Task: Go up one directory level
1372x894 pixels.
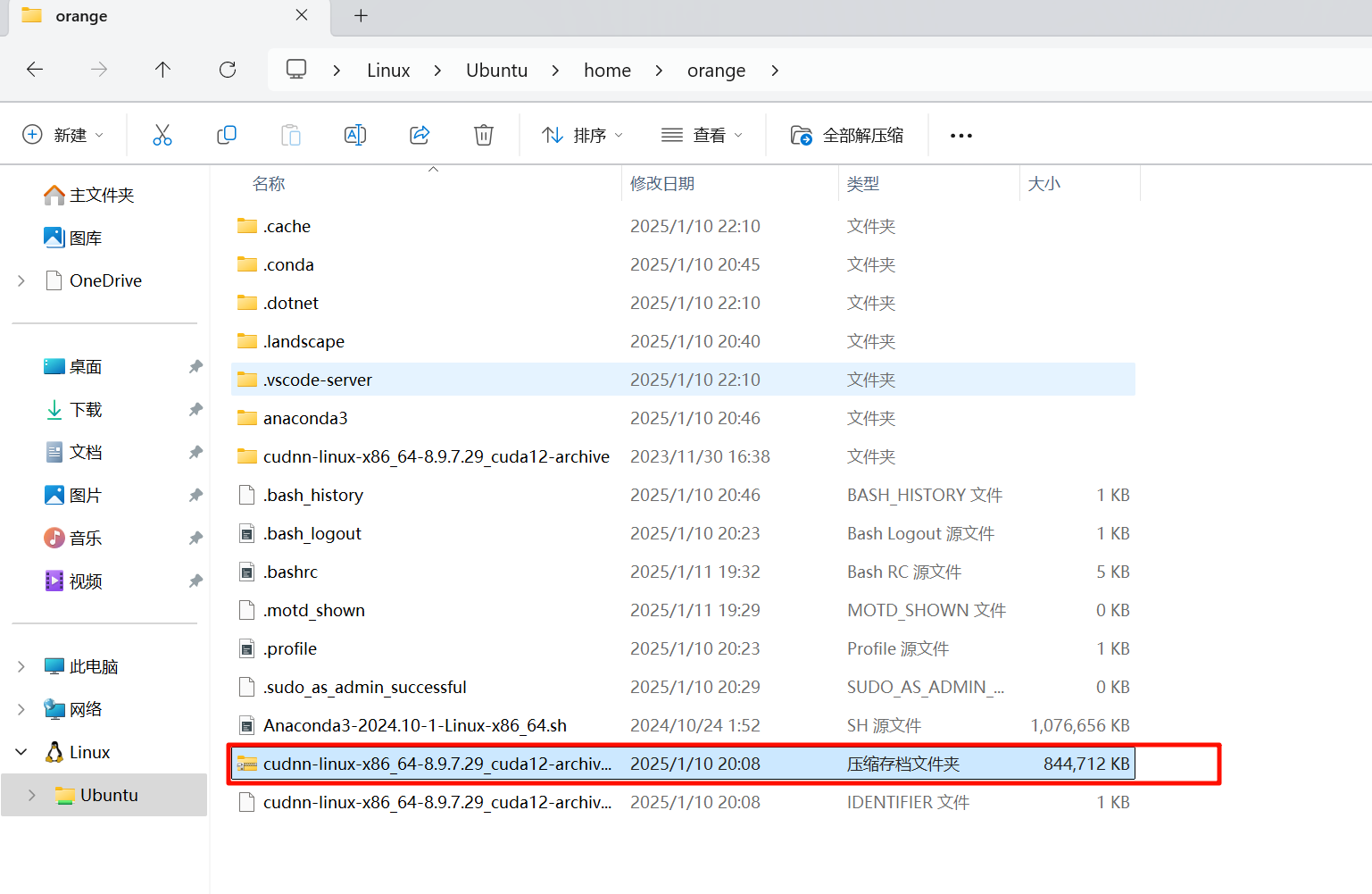Action: pos(162,70)
